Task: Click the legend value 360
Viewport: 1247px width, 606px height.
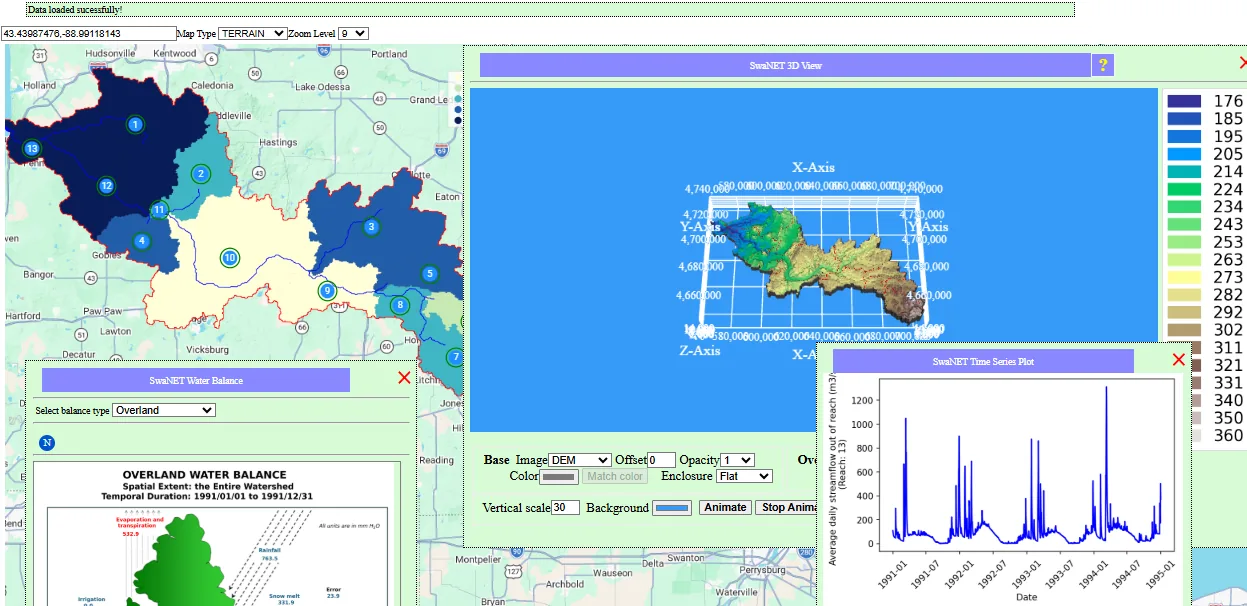Action: click(1228, 435)
